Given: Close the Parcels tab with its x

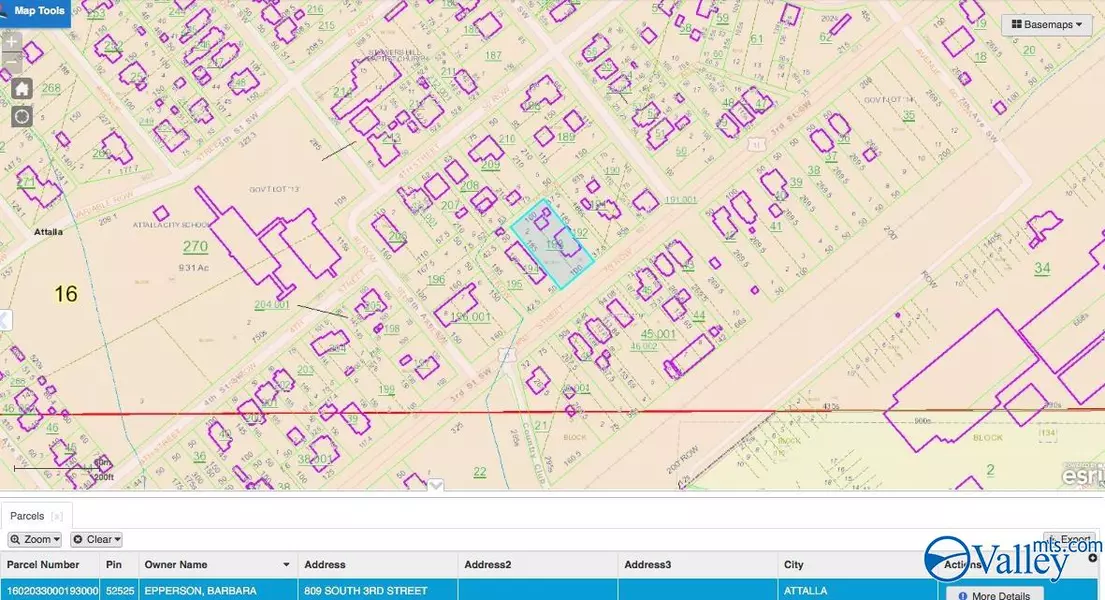Looking at the screenshot, I should point(57,517).
